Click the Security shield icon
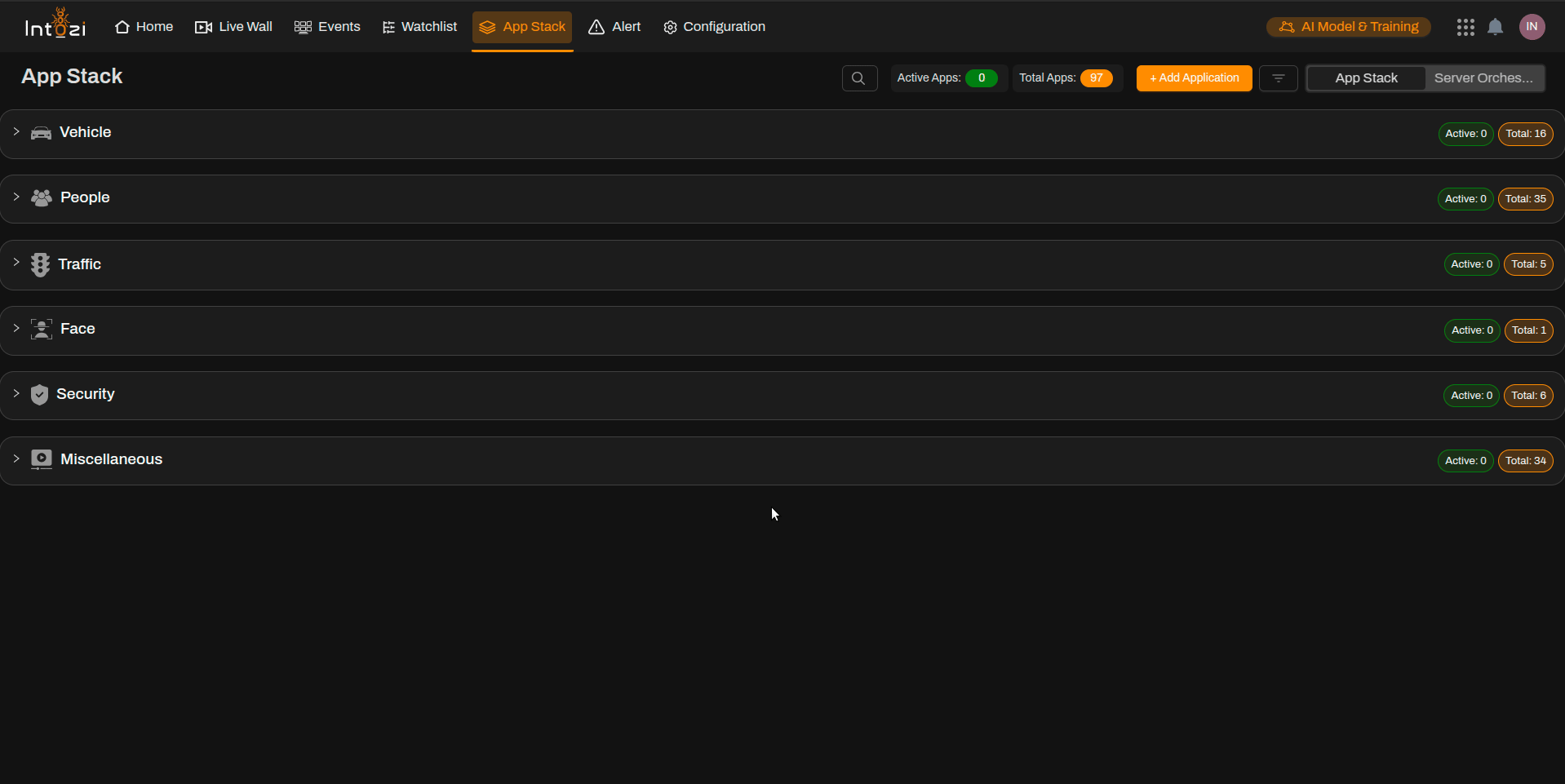 [x=39, y=395]
